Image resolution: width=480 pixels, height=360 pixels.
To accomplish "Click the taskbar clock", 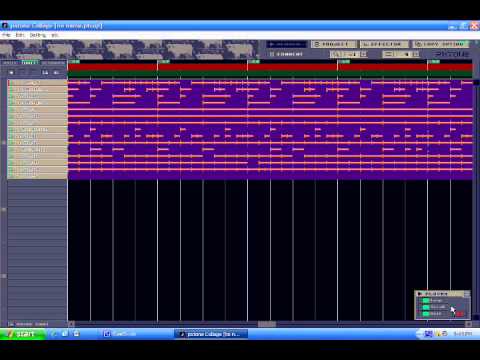I will click(462, 334).
